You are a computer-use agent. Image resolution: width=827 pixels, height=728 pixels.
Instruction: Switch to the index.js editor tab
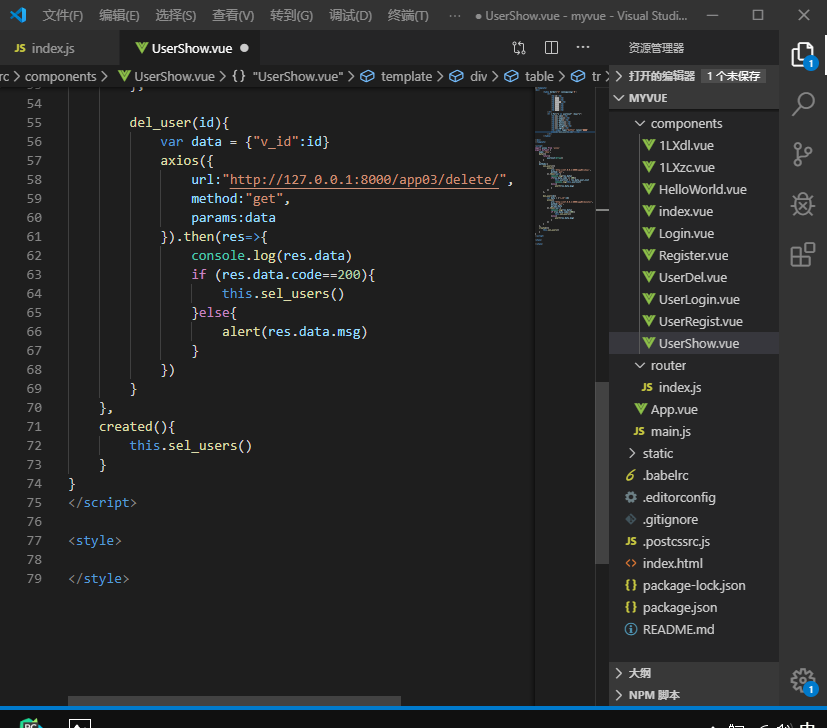53,48
